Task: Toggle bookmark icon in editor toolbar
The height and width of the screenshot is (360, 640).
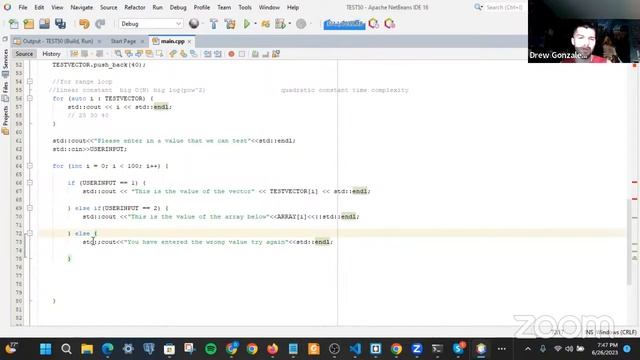Action: point(193,54)
